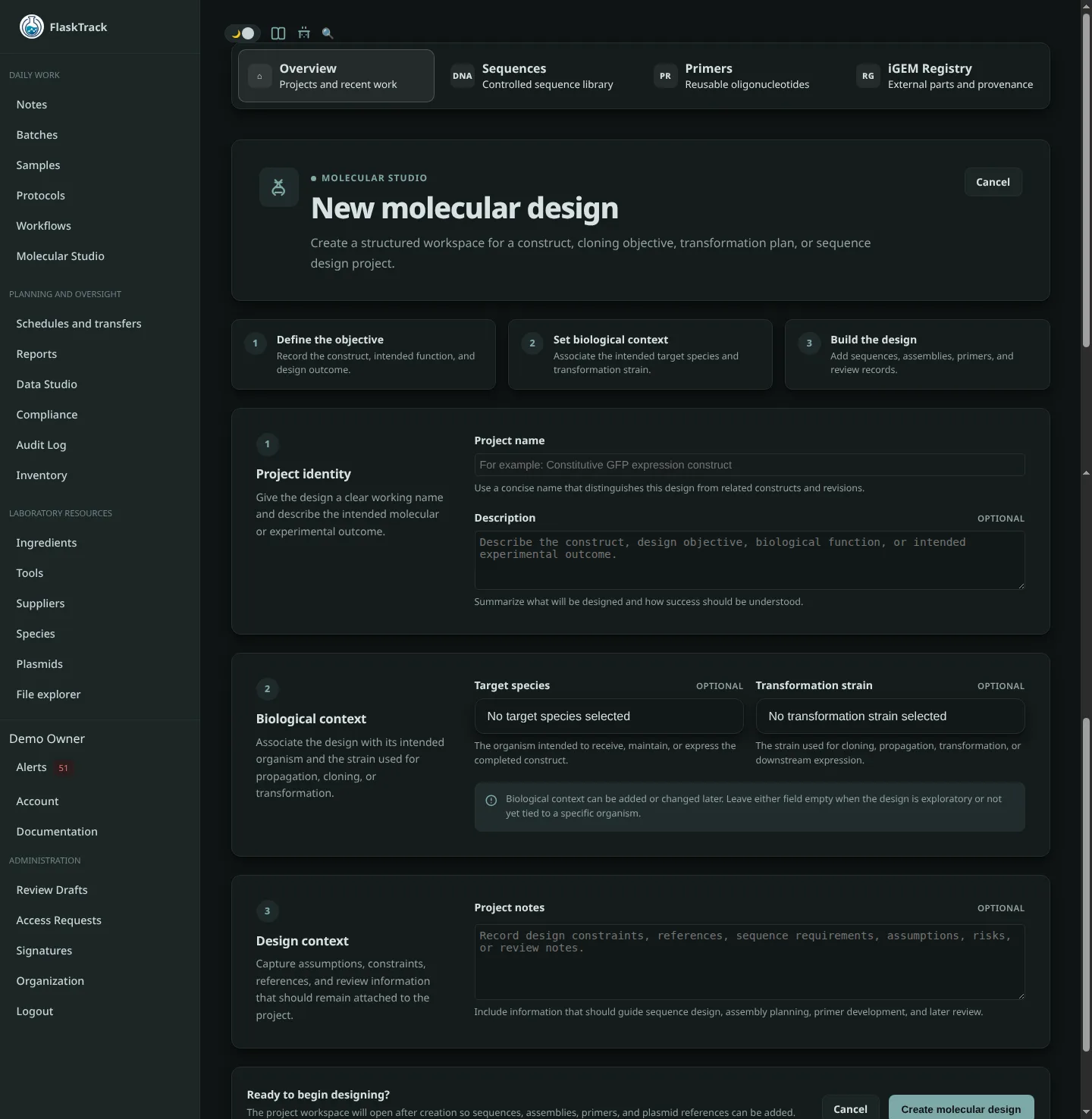Viewport: 1092px width, 1119px height.
Task: Open File explorer in the sidebar
Action: (x=49, y=694)
